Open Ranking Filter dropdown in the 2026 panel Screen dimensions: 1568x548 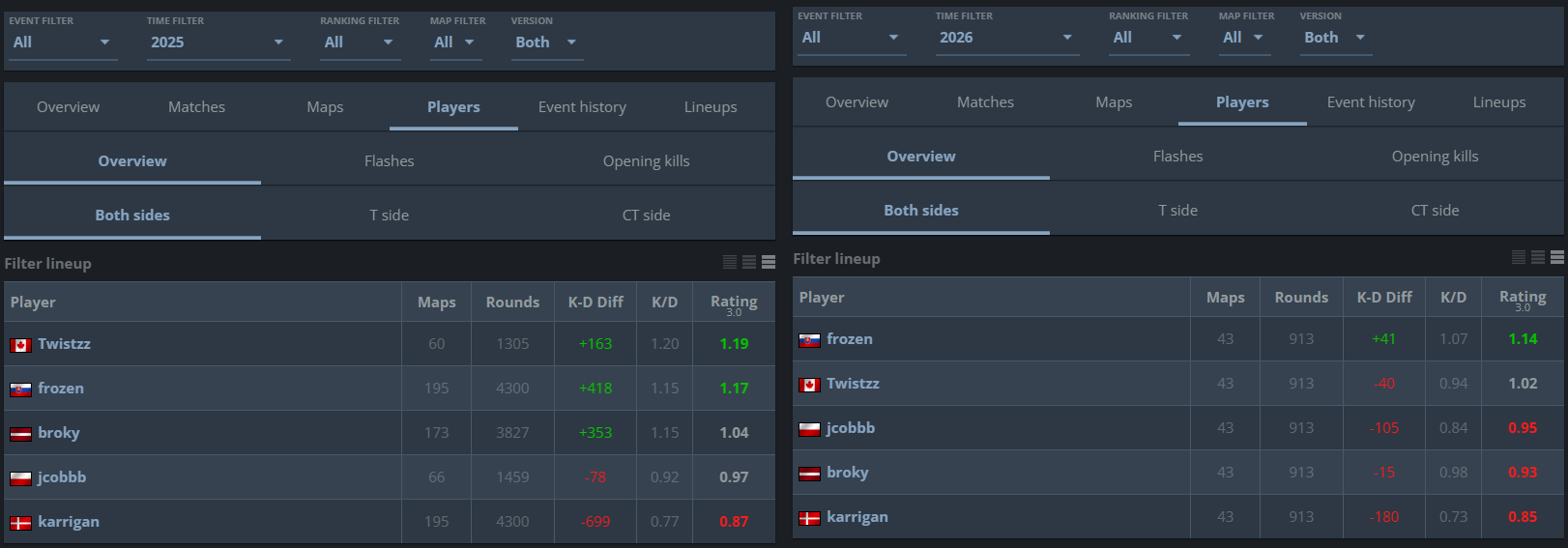click(1149, 38)
